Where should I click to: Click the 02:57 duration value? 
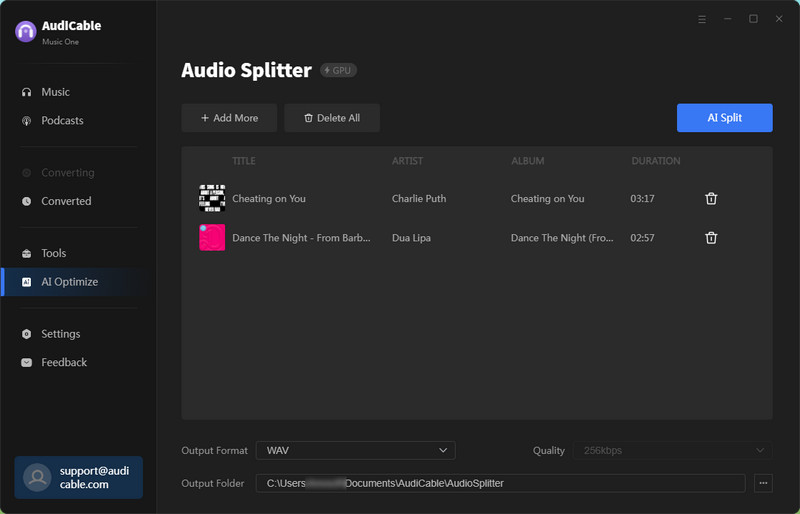coord(642,238)
